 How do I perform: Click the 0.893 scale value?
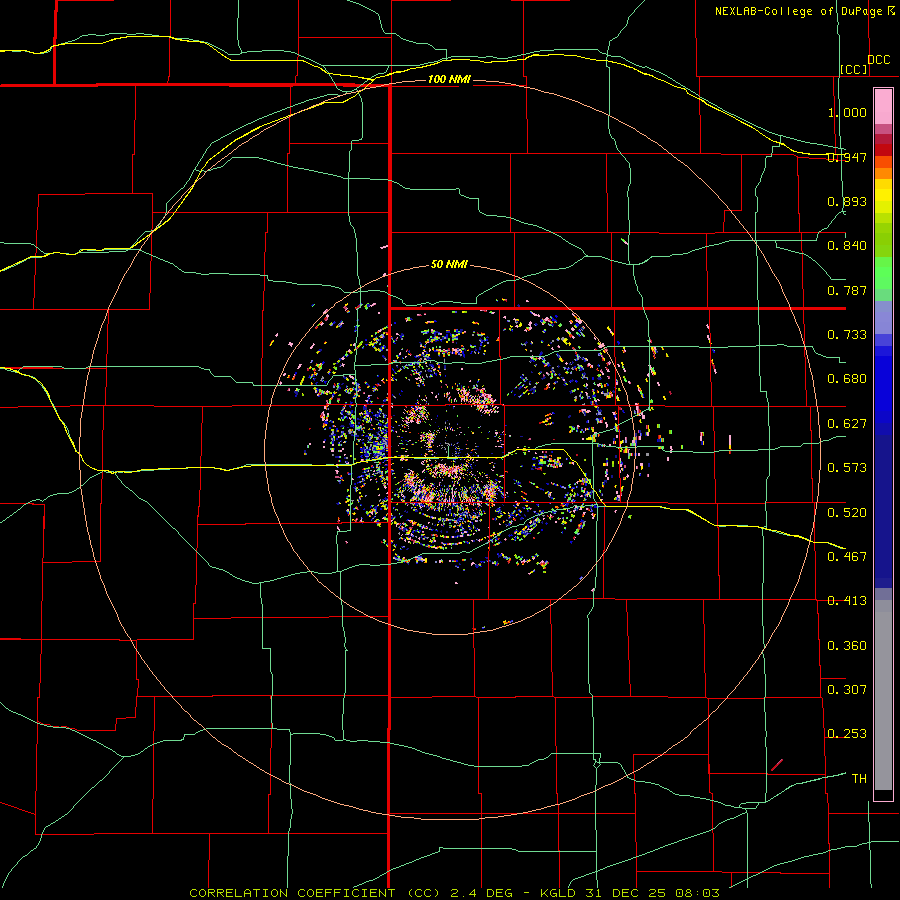[x=847, y=201]
